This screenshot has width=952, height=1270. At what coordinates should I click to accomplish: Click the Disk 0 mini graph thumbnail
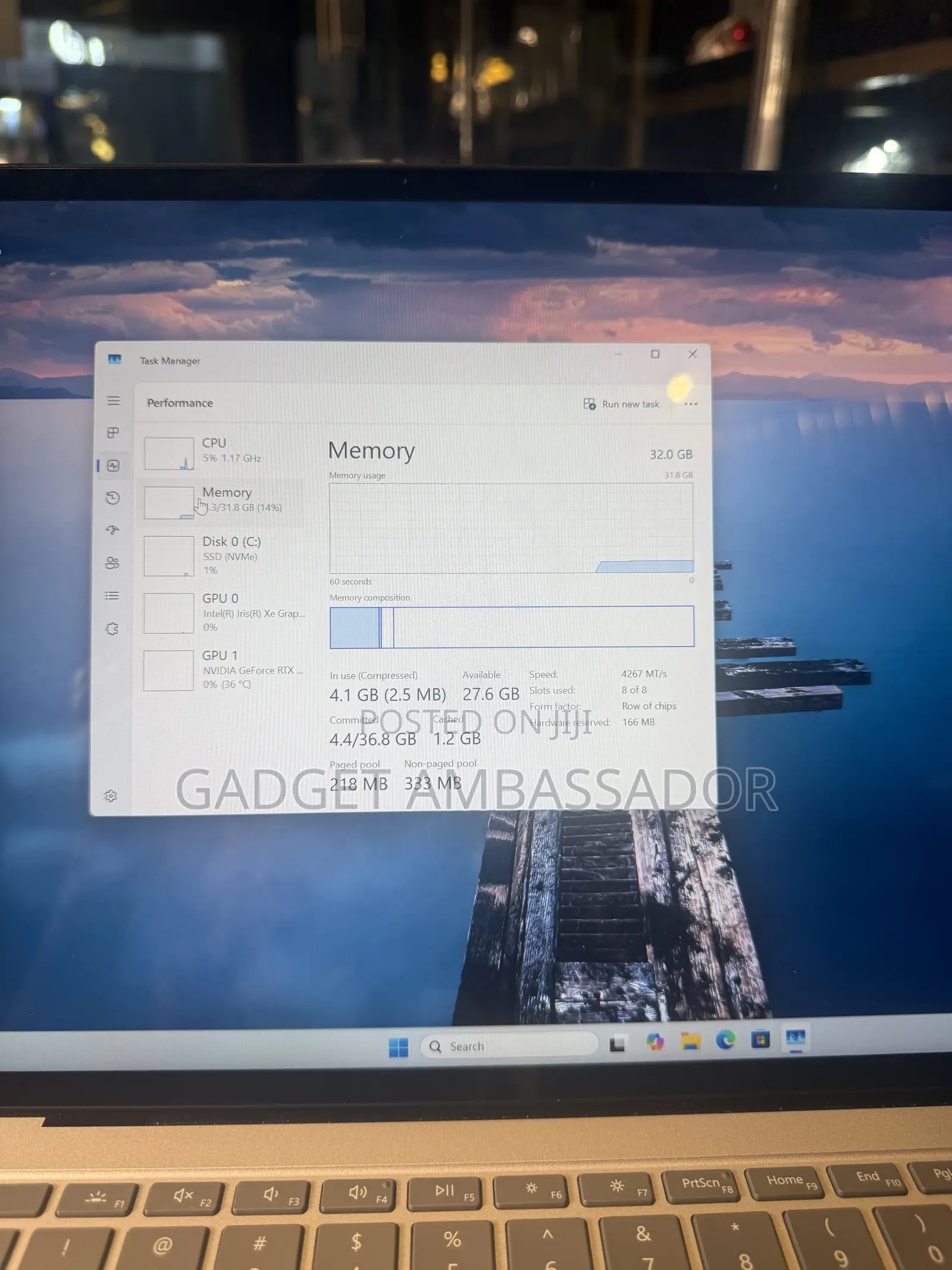(x=169, y=556)
